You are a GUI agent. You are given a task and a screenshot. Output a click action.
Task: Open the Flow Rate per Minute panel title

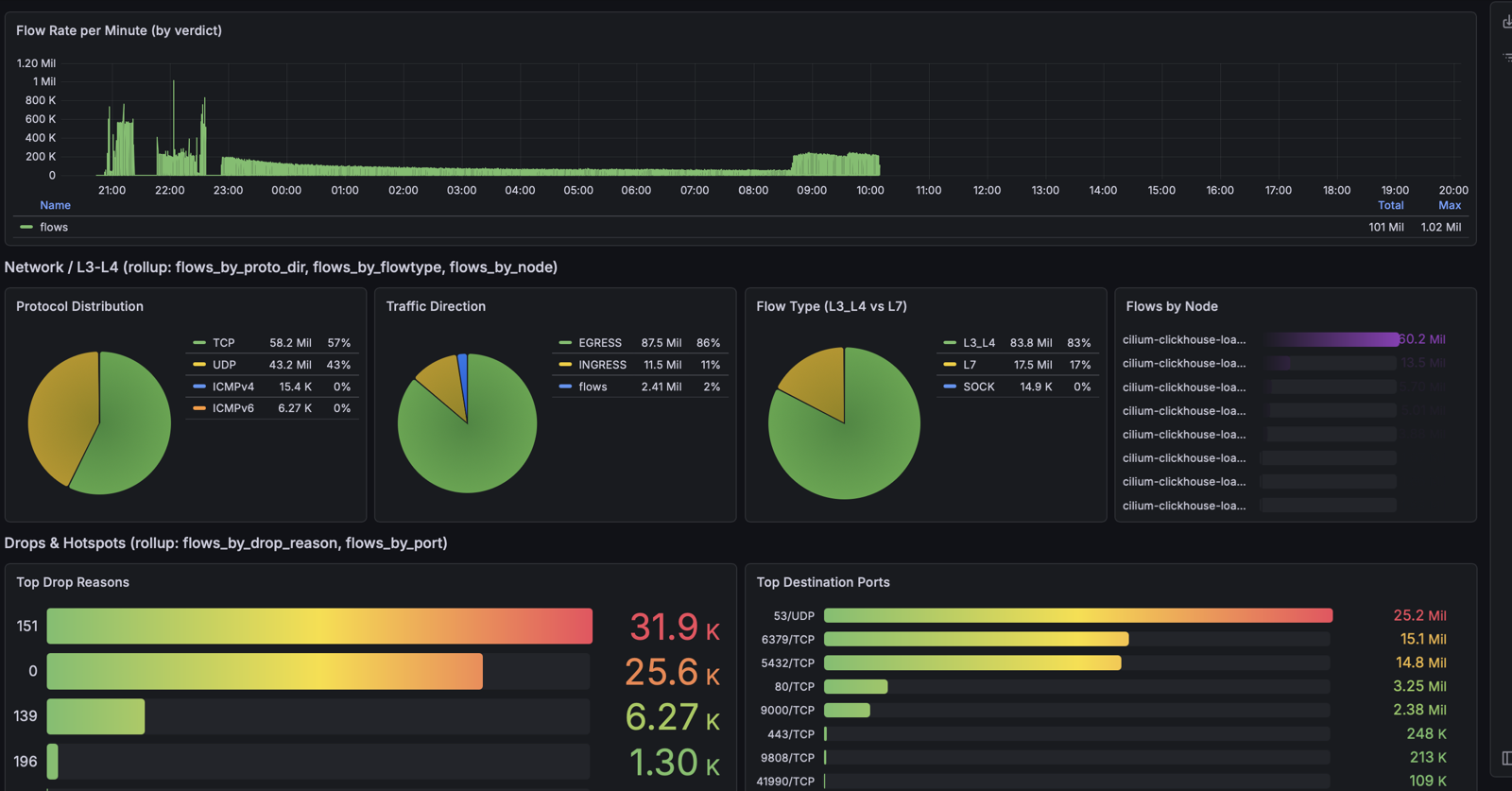[119, 30]
